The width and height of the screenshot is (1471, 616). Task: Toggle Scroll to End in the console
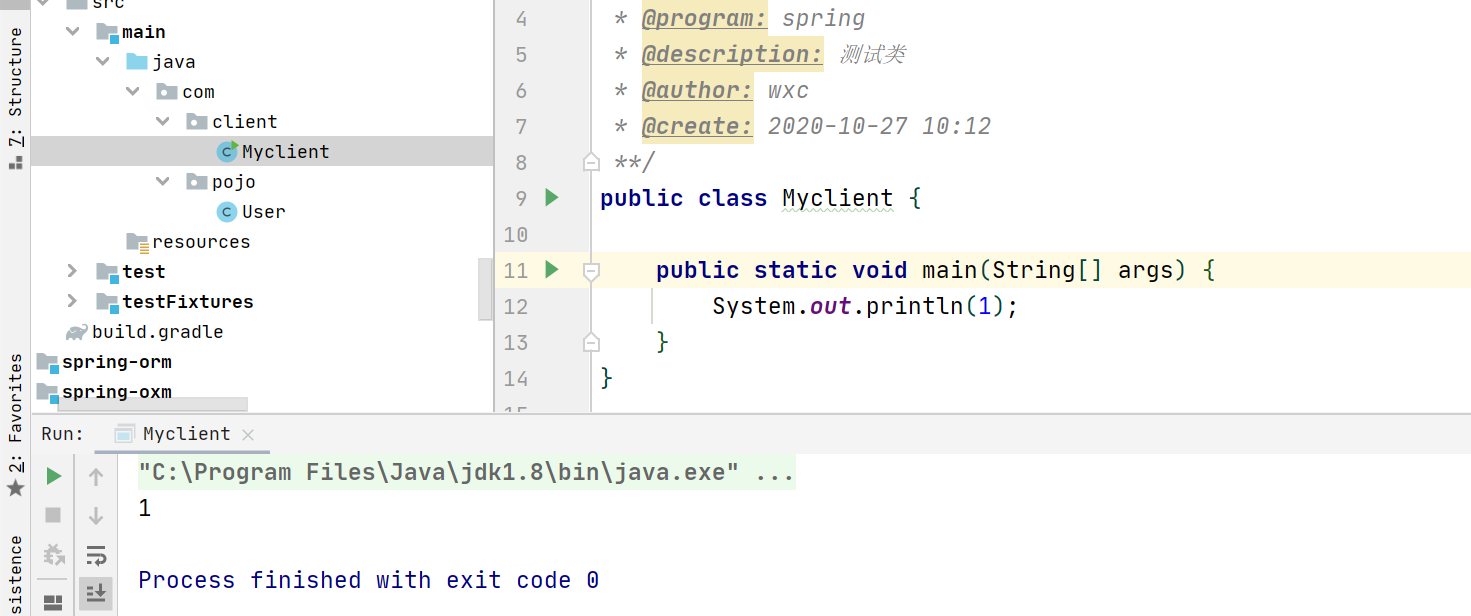tap(96, 593)
